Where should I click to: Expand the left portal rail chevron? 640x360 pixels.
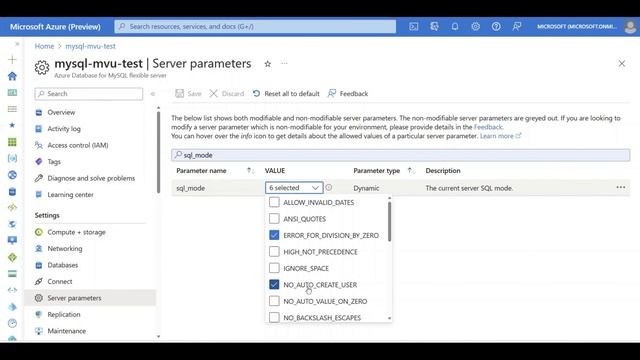click(17, 44)
